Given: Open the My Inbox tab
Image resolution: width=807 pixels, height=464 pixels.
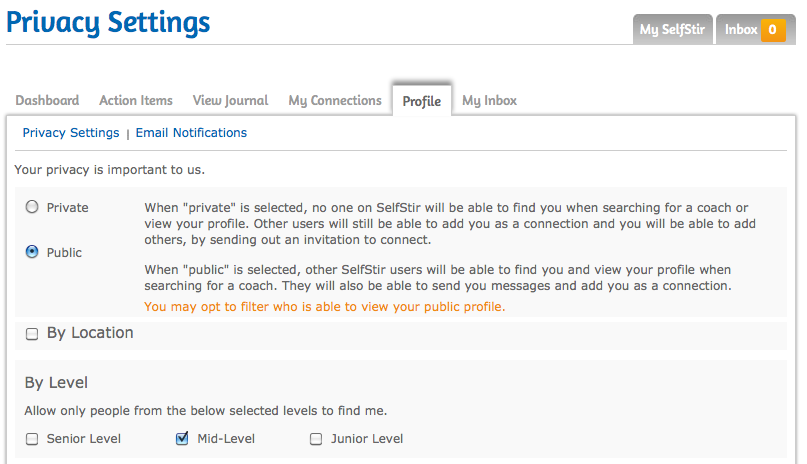Looking at the screenshot, I should [489, 100].
